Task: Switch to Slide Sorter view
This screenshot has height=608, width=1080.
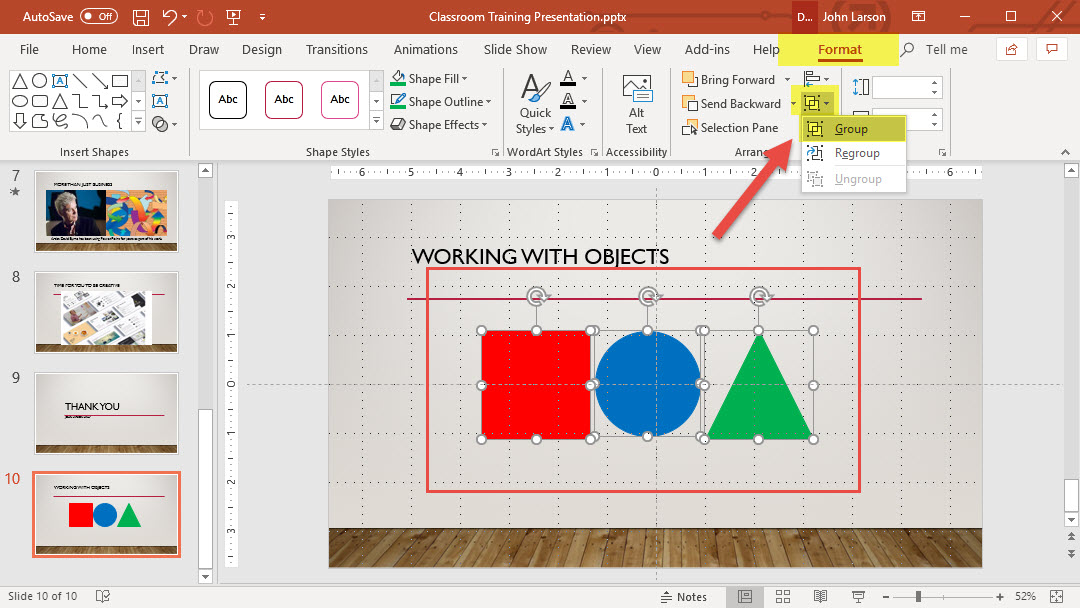Action: coord(782,597)
